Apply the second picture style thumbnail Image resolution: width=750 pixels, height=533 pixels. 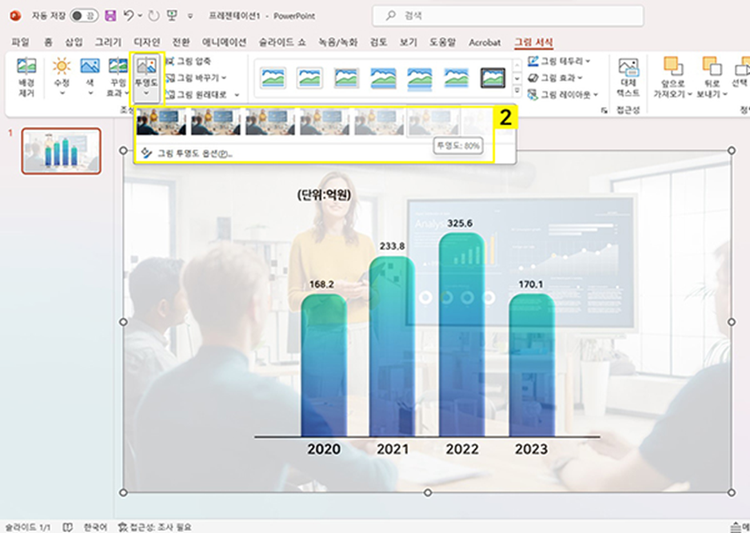309,78
